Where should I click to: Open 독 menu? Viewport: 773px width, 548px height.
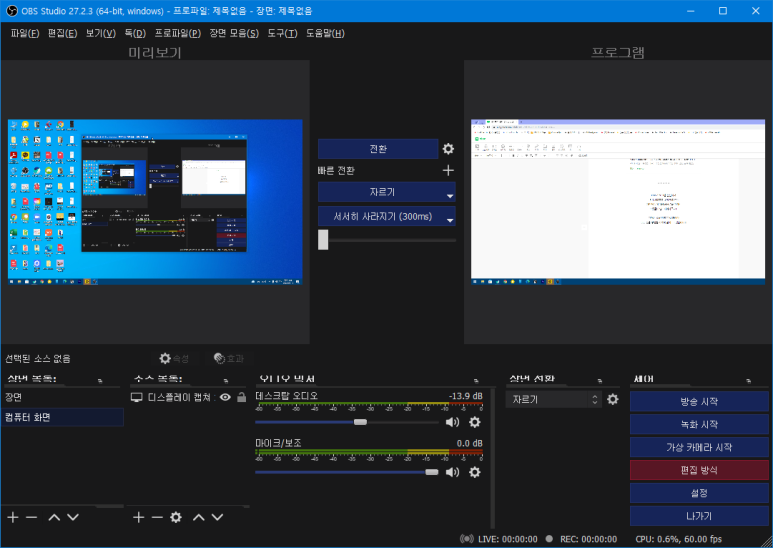135,33
